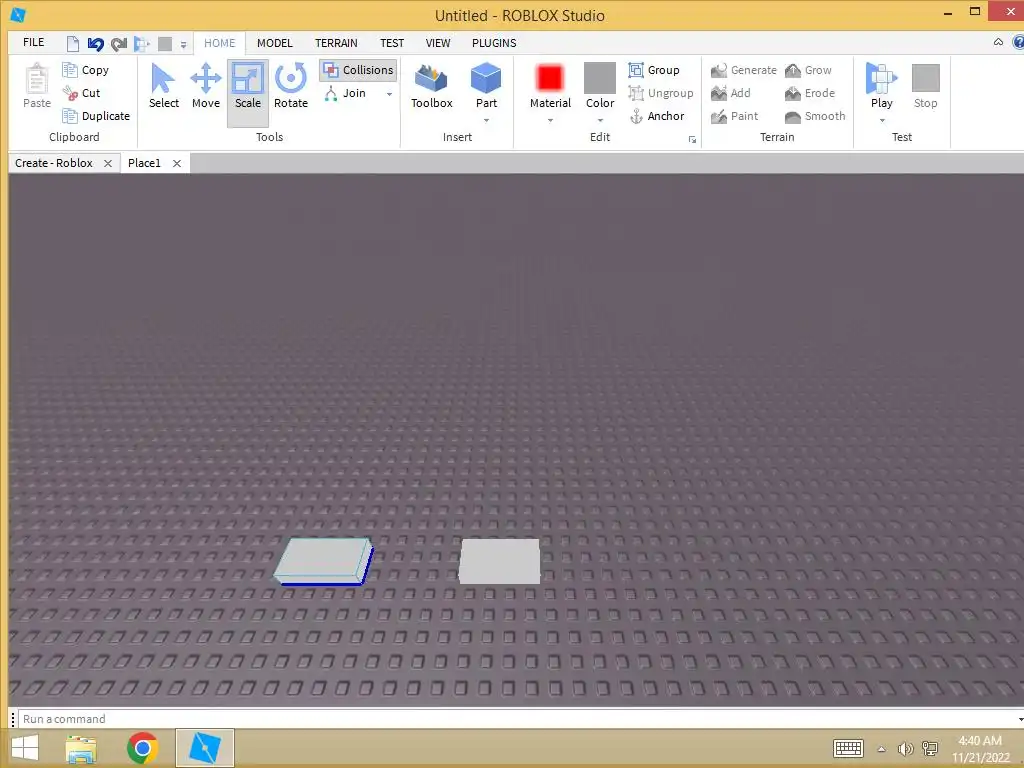Screen dimensions: 1024x768
Task: Open the quick access customize dropdown
Action: (x=184, y=45)
